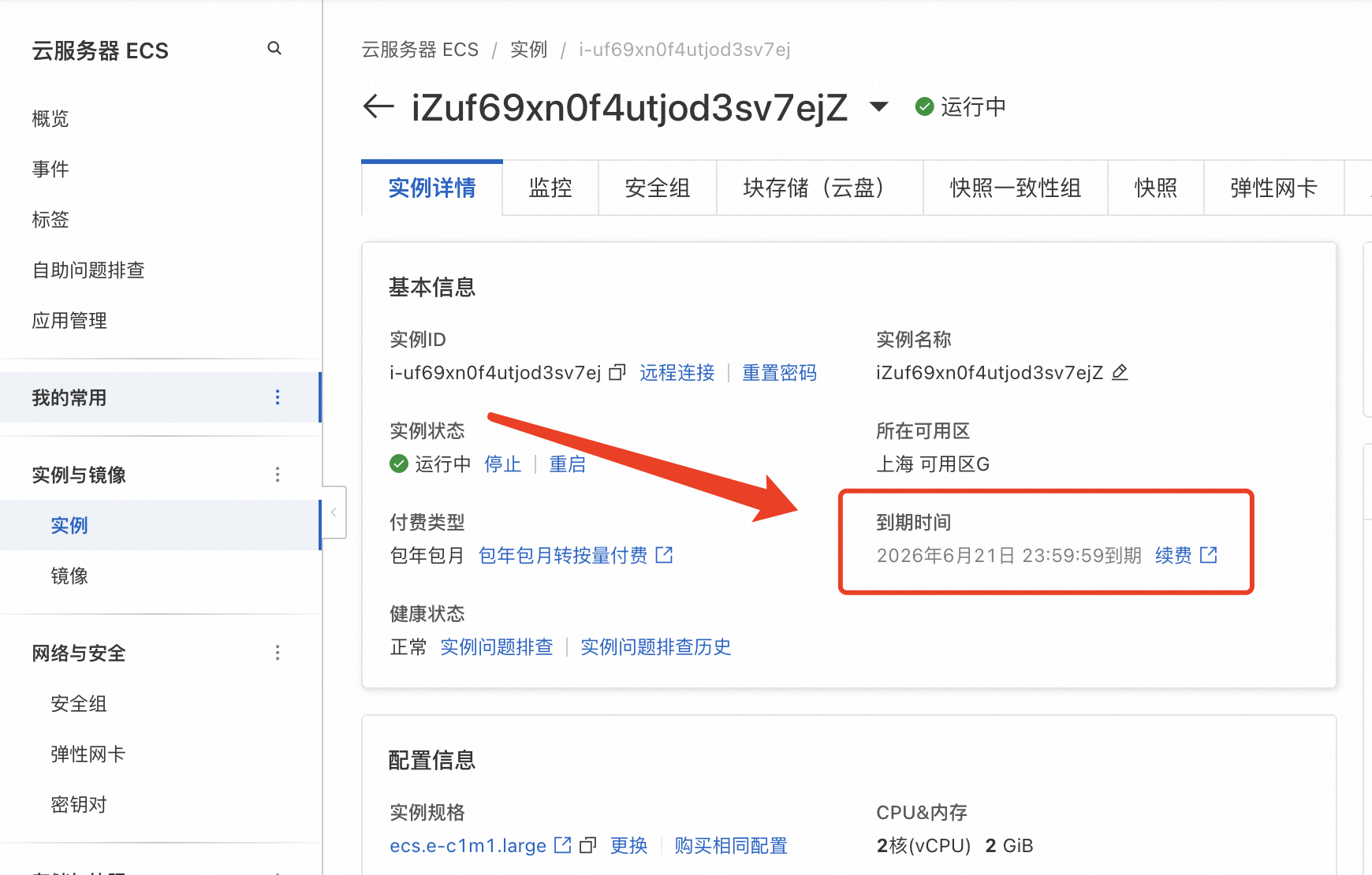Click health status value 正常
Image resolution: width=1372 pixels, height=875 pixels.
coord(408,646)
